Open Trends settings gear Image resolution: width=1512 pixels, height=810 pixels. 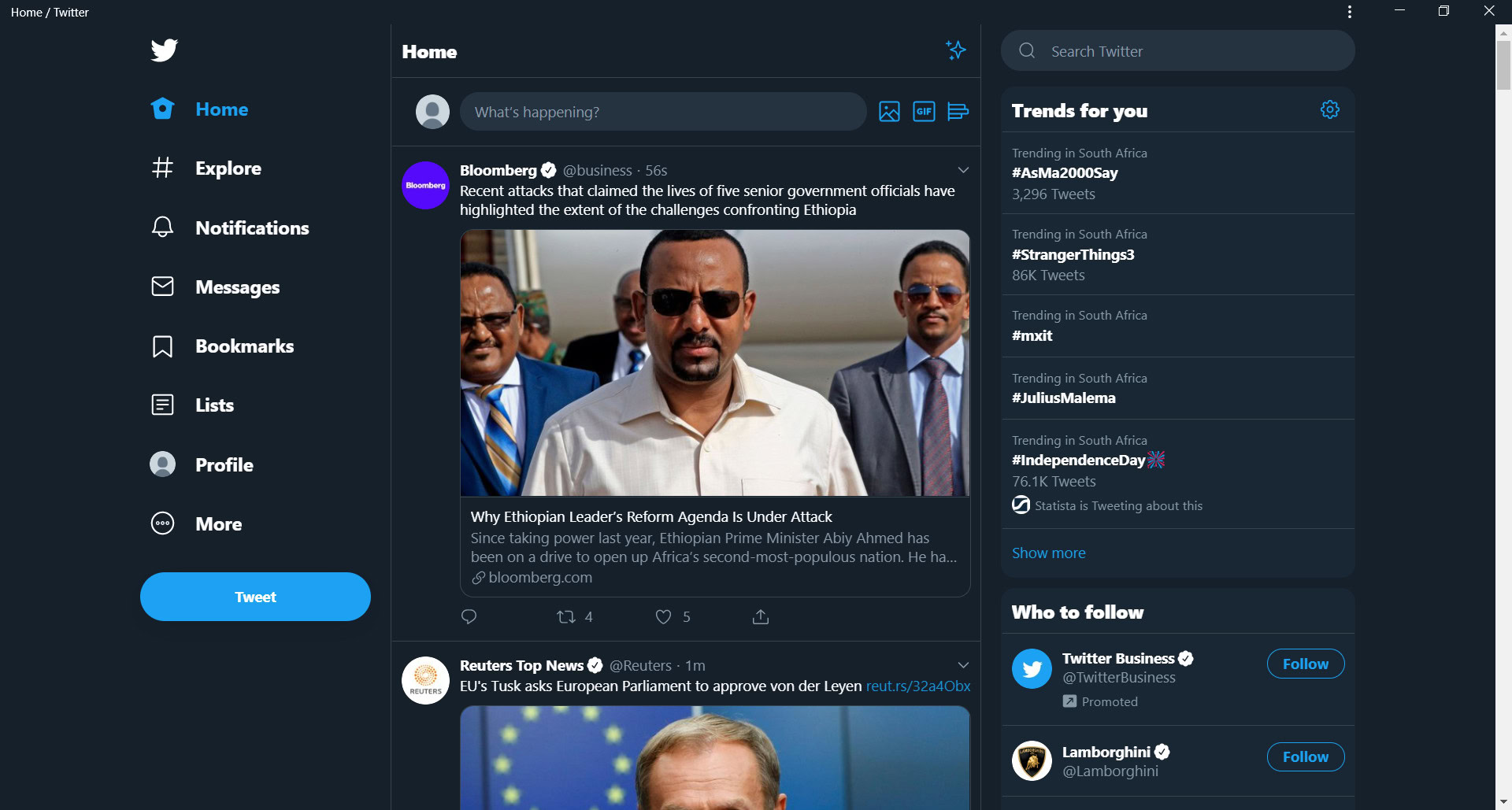tap(1330, 110)
